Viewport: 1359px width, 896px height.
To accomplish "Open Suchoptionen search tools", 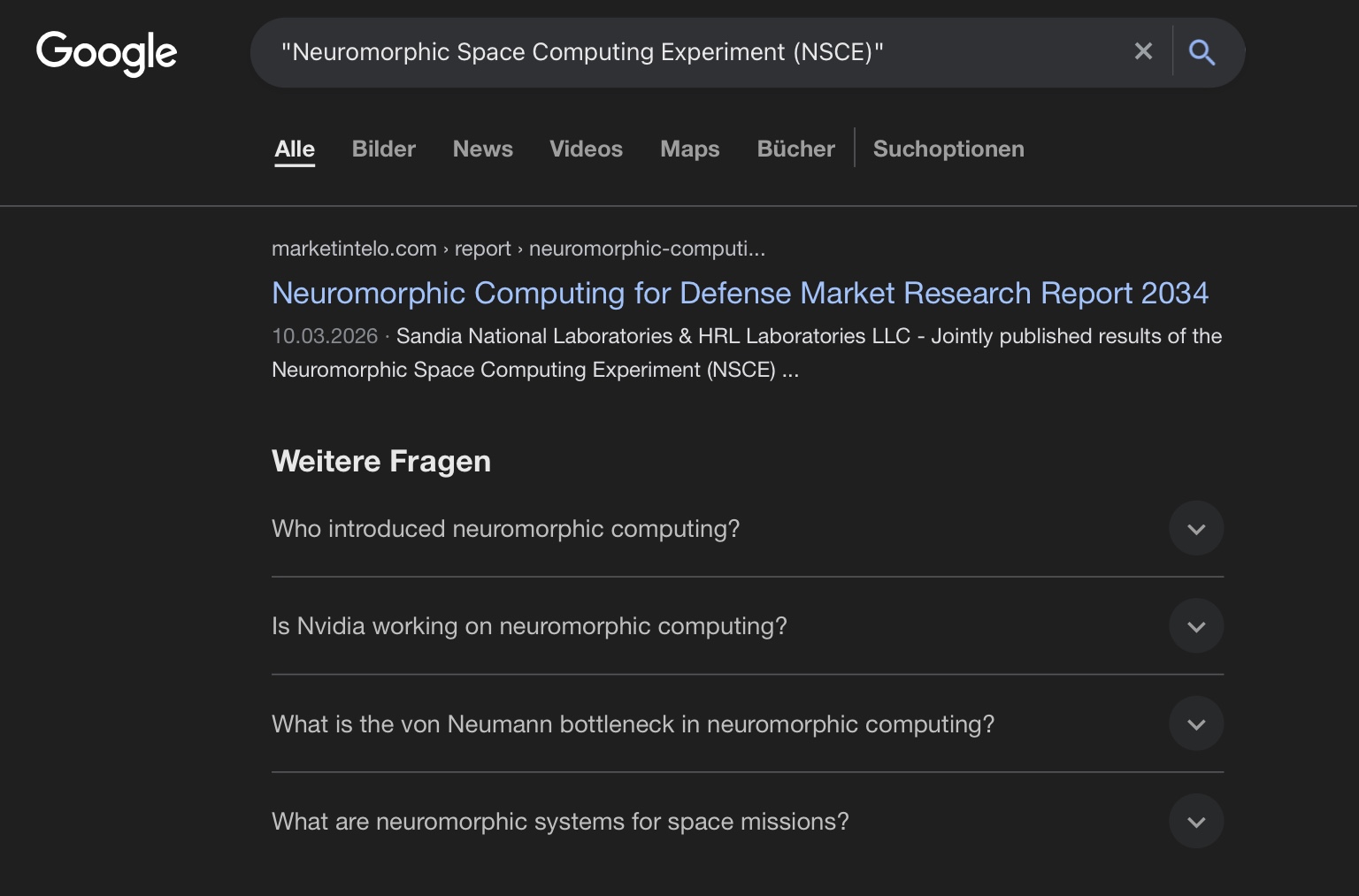I will click(948, 149).
